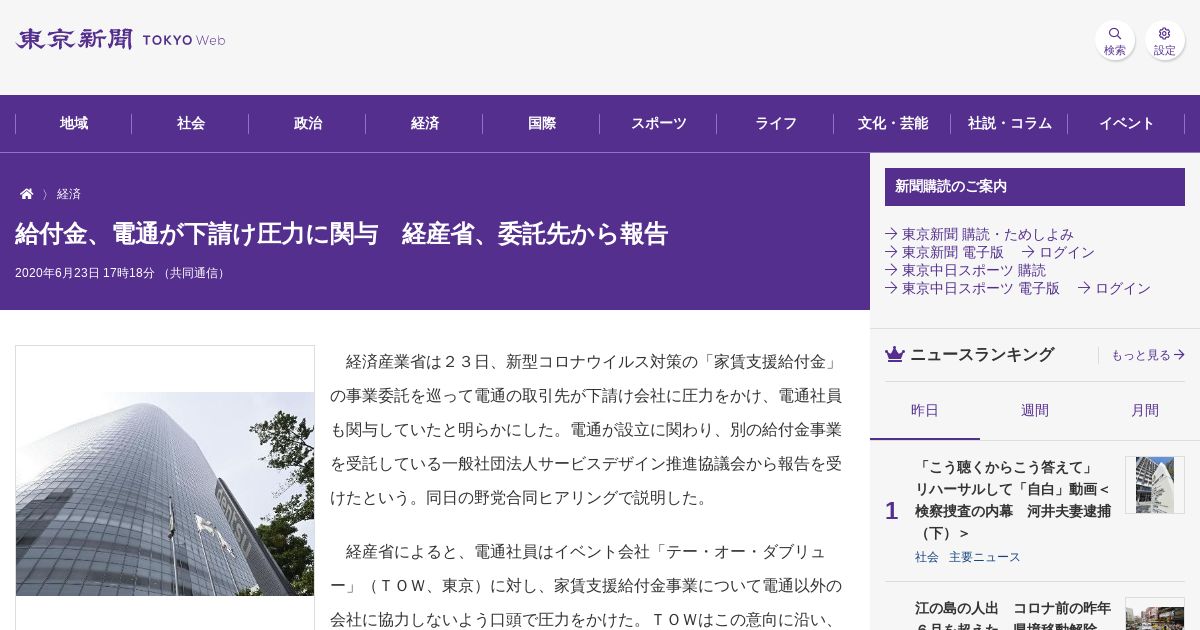
Task: Click 社会 tag under ranking article 1
Action: point(927,557)
